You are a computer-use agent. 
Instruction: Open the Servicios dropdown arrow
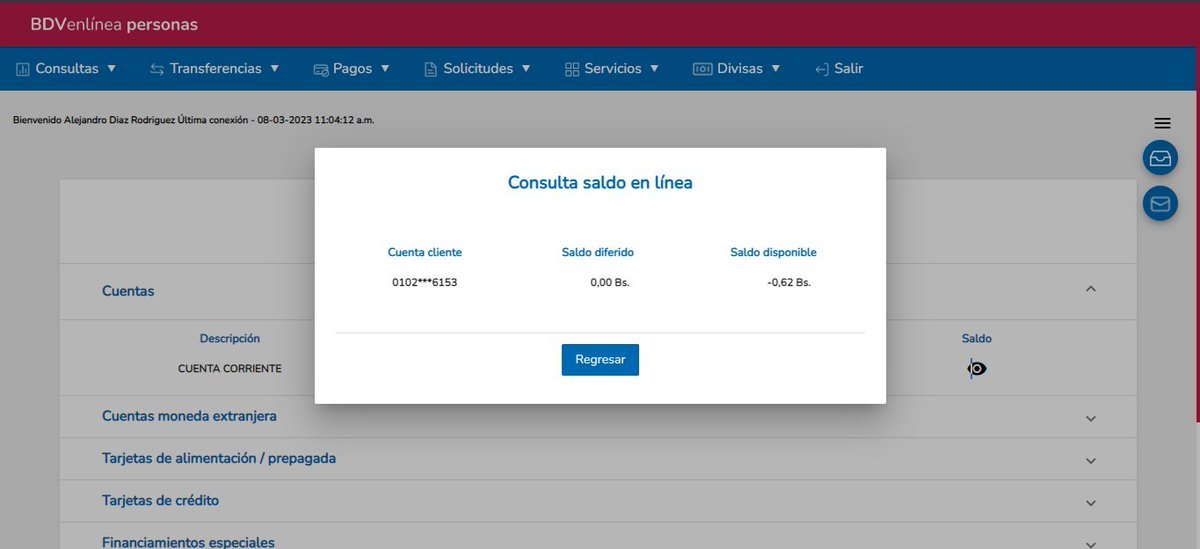[x=654, y=69]
